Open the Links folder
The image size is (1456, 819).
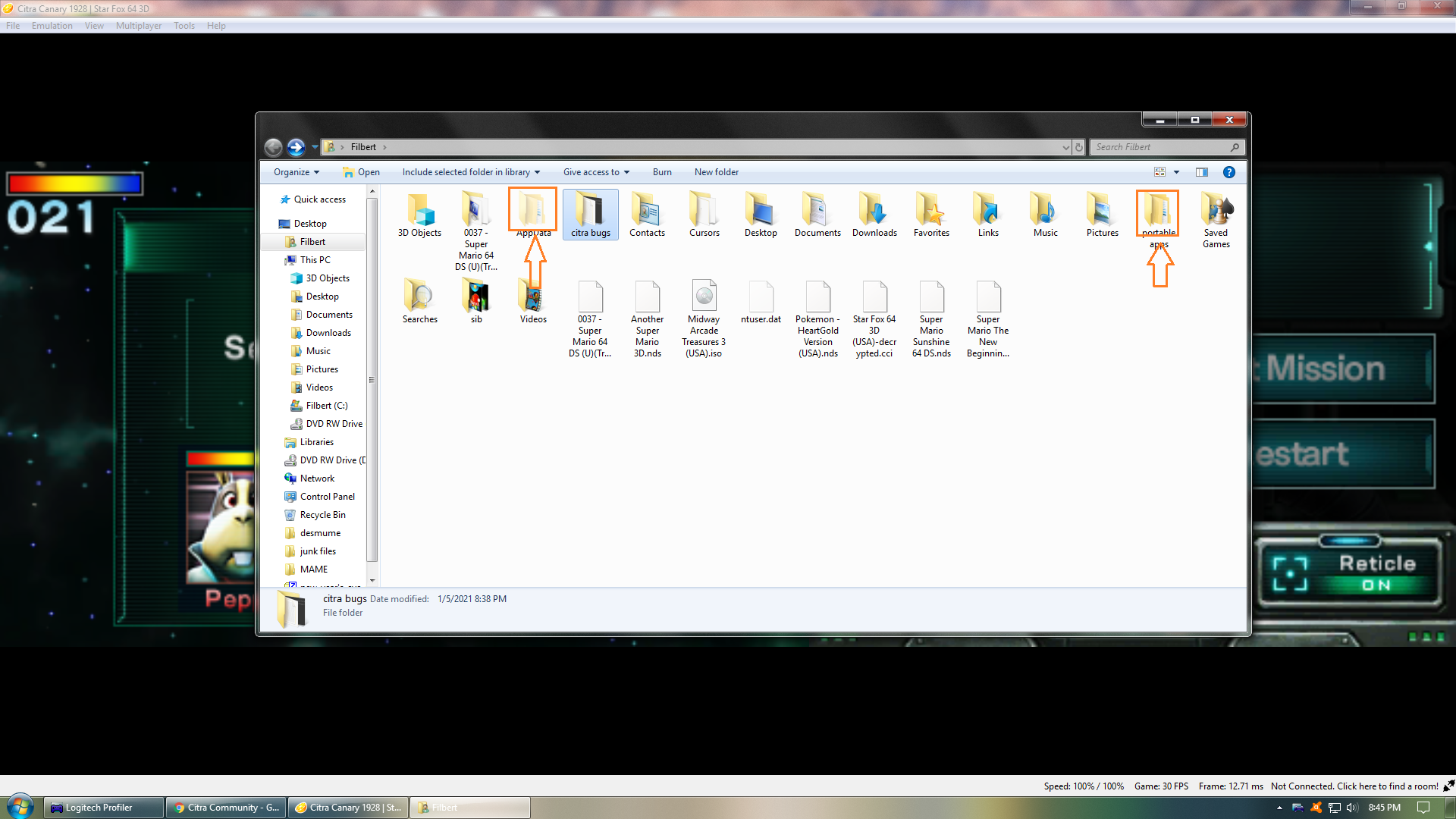click(988, 215)
